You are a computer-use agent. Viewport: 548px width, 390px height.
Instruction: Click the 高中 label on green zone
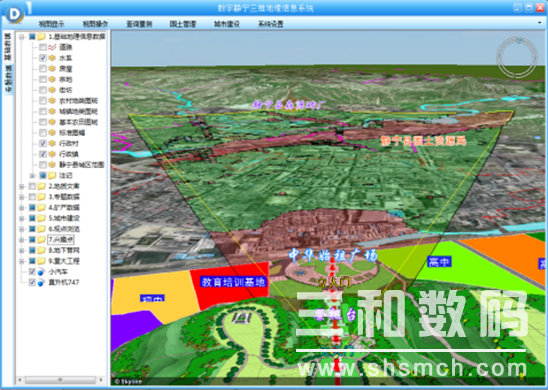pos(439,261)
